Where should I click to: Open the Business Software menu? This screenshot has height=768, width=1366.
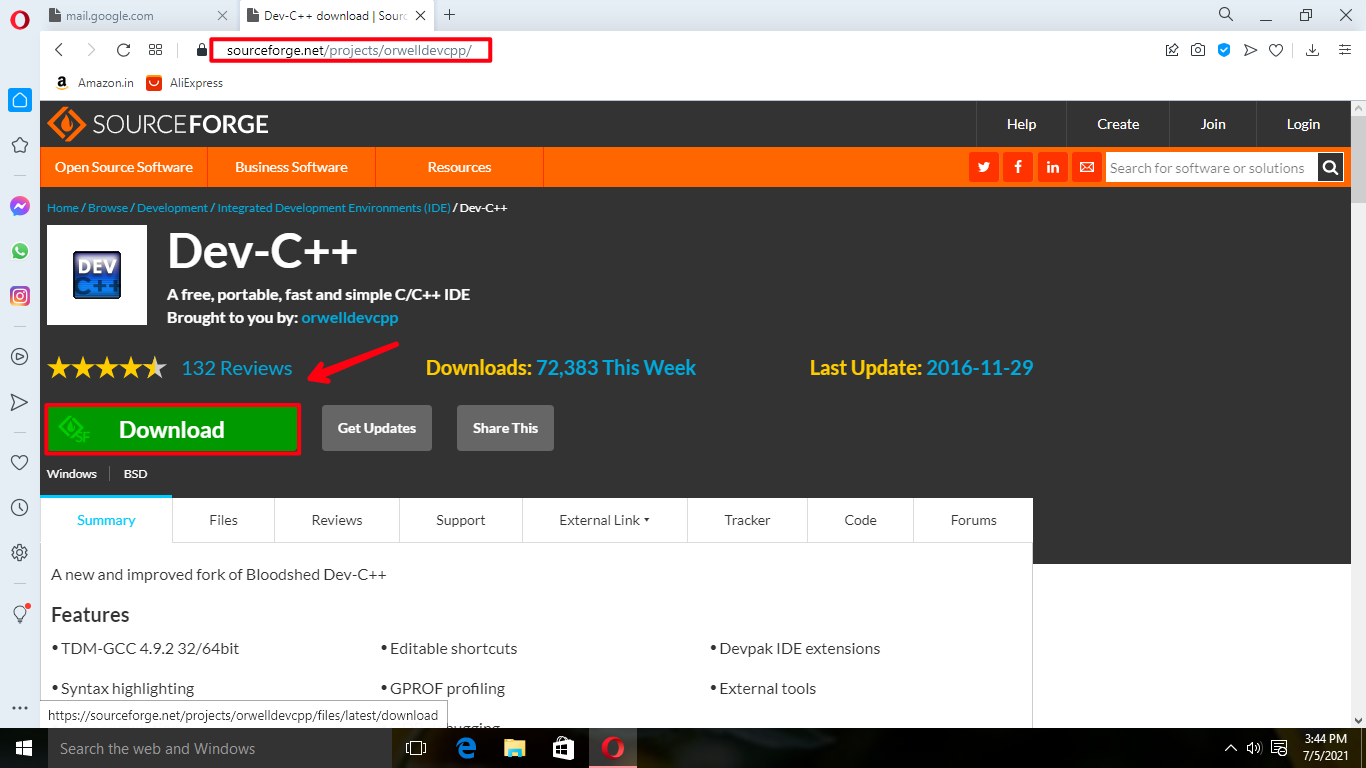pyautogui.click(x=291, y=167)
